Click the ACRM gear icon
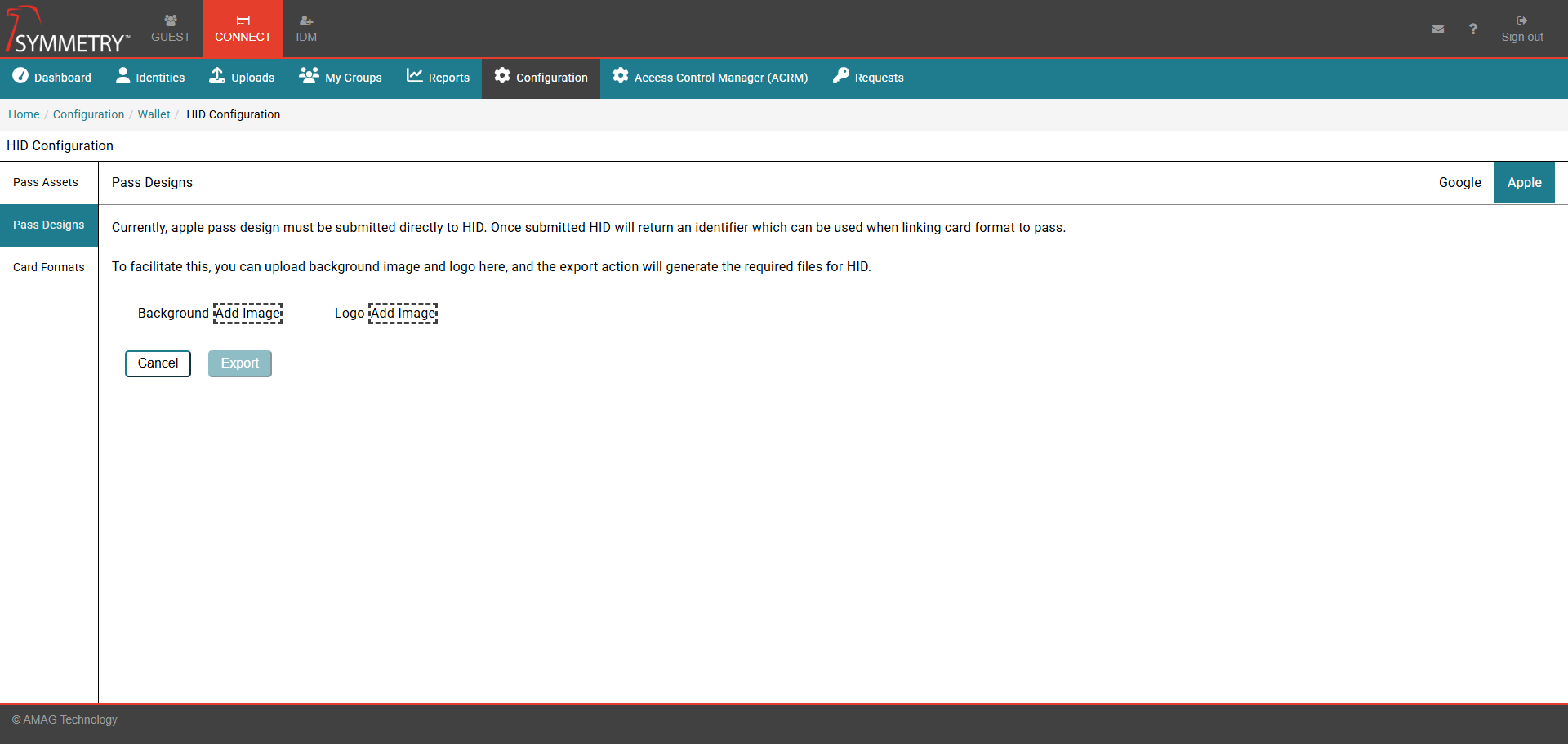Viewport: 1568px width, 744px height. 621,75
